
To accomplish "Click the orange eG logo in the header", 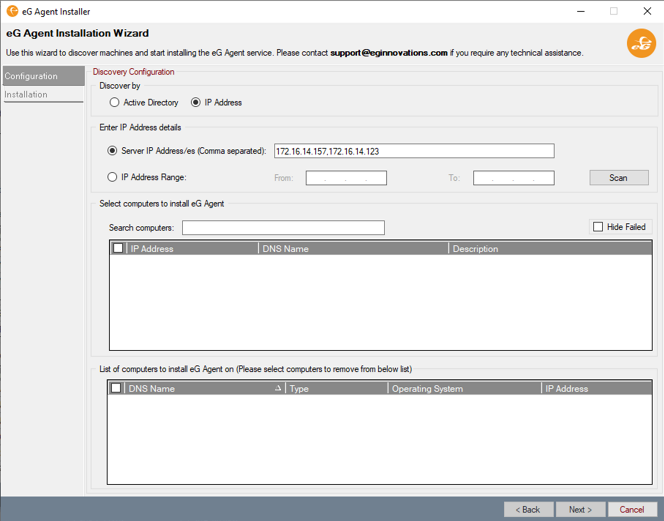I will click(641, 43).
